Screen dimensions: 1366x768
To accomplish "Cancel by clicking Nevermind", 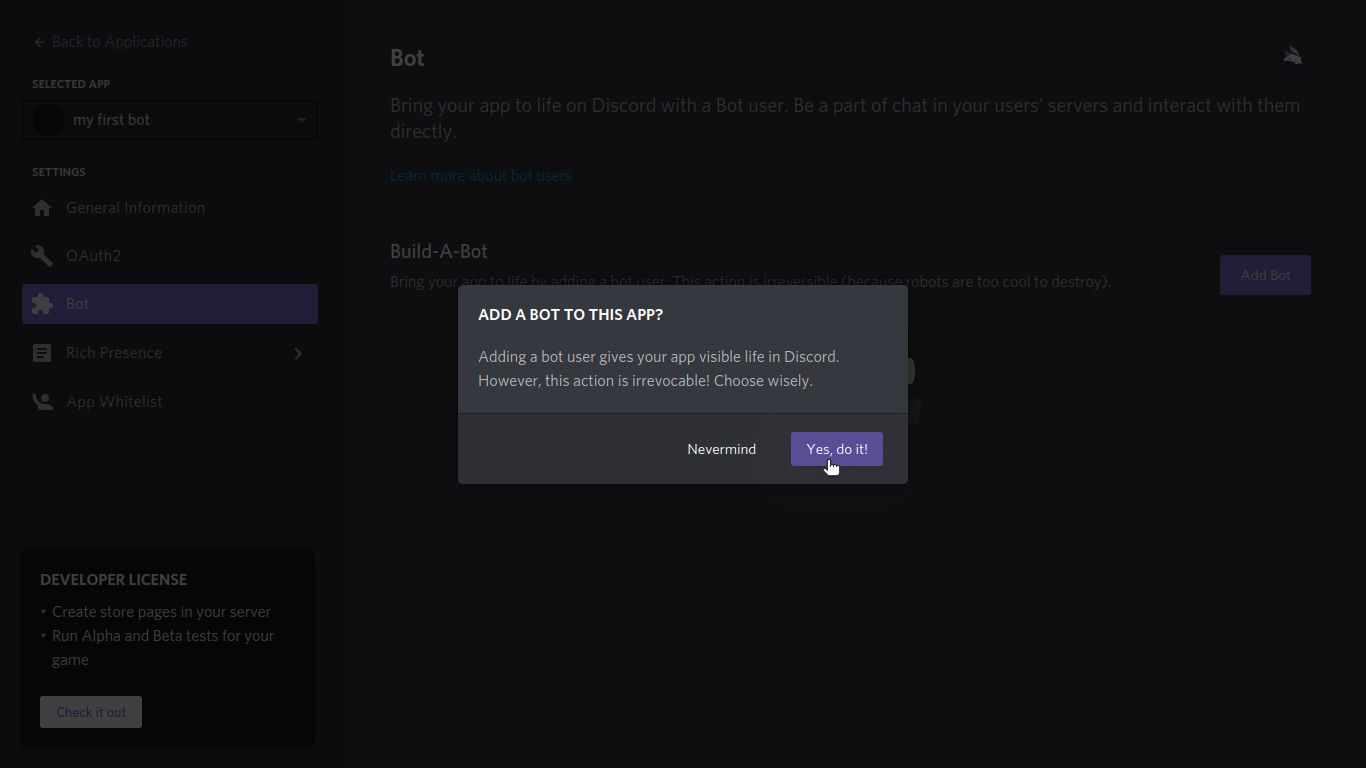I will click(721, 449).
